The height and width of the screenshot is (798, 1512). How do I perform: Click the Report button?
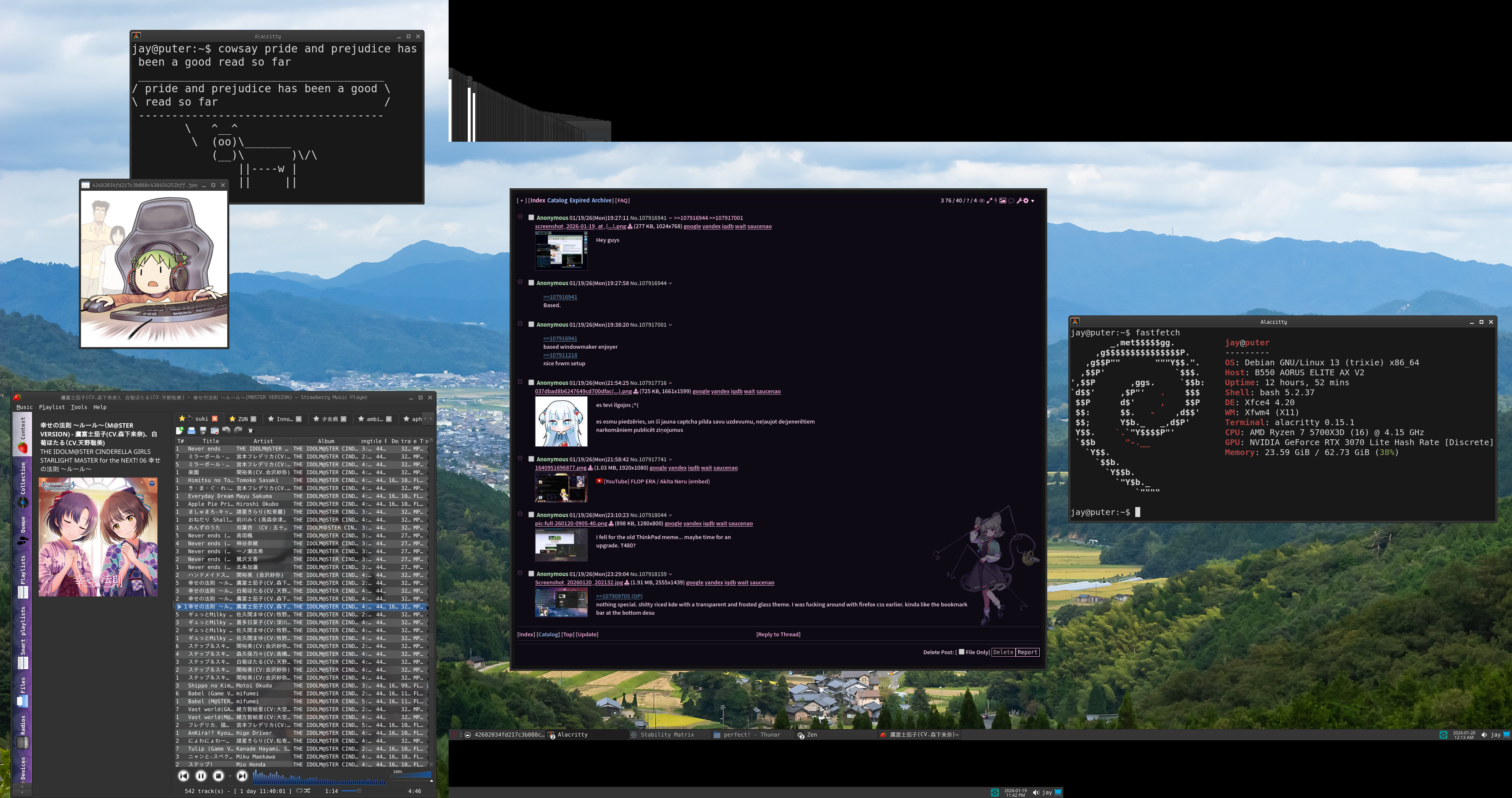point(1027,653)
